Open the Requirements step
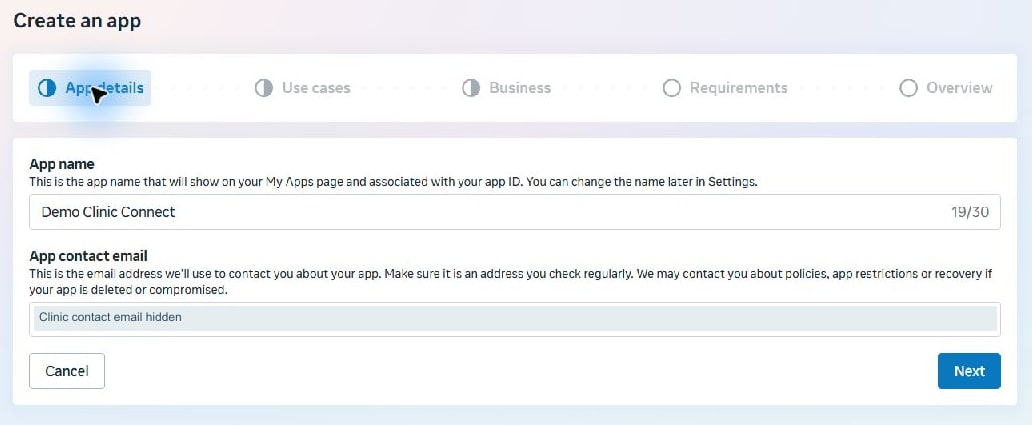 click(725, 88)
